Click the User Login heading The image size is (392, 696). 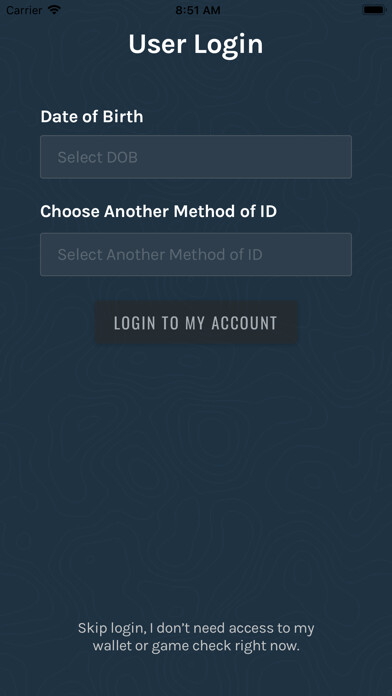[196, 44]
